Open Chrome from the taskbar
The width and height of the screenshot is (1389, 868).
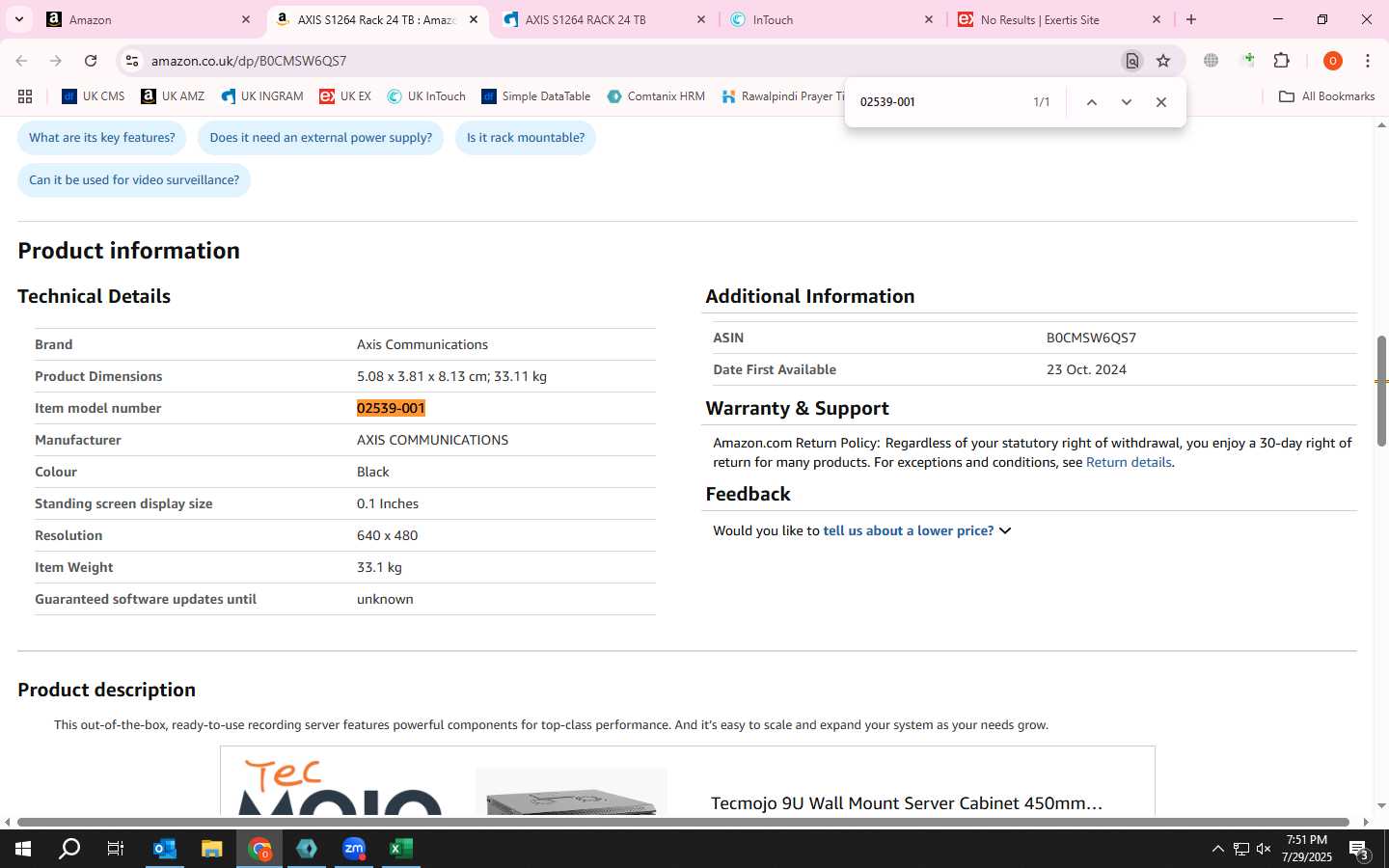pyautogui.click(x=259, y=849)
